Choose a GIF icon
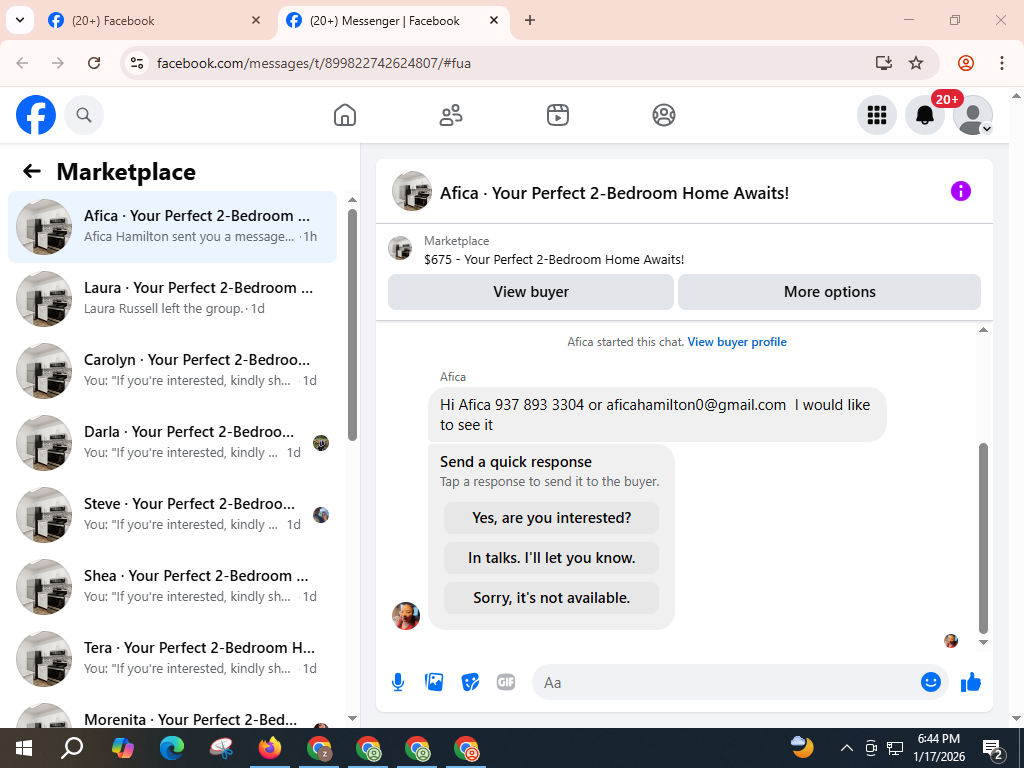The image size is (1024, 768). click(x=506, y=682)
